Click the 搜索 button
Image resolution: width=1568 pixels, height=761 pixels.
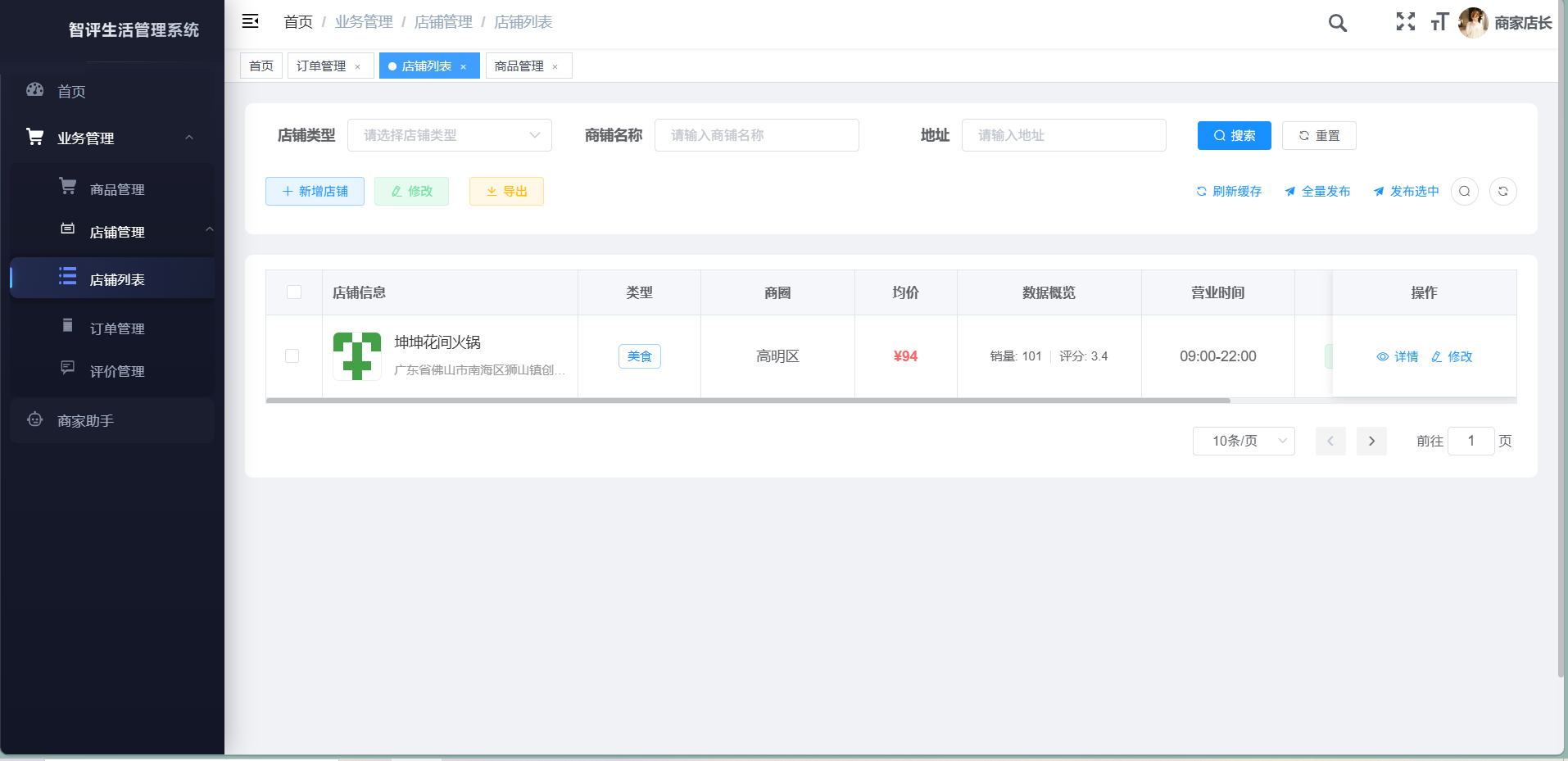click(1234, 136)
